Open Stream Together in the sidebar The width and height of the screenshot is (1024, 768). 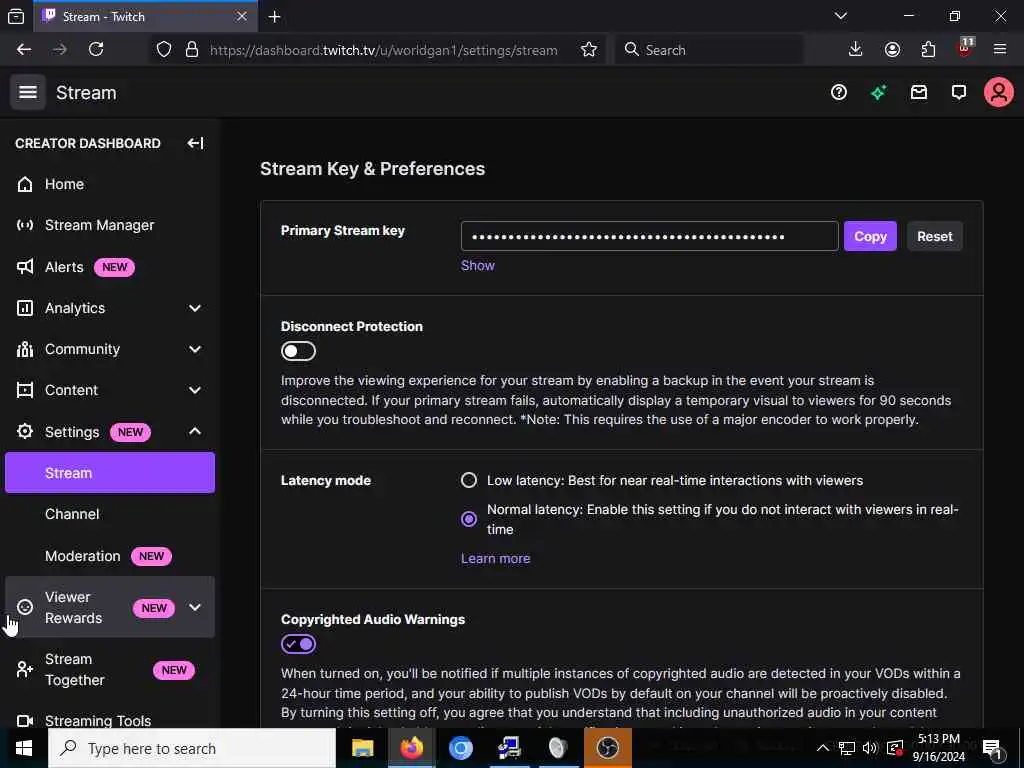tap(110, 669)
